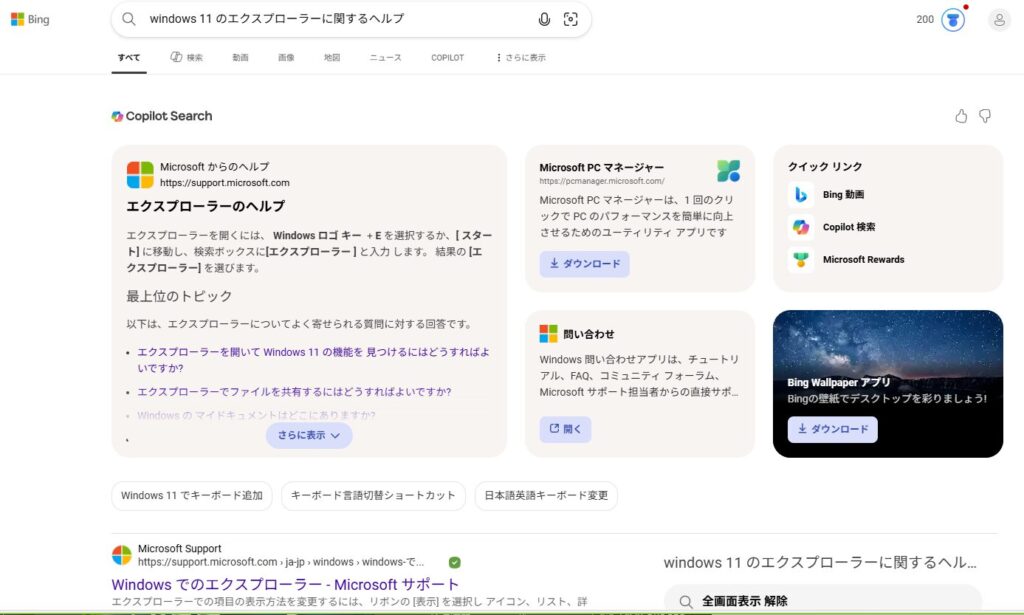Screen dimensions: 1024x615
Task: Open the Bing 動画 quick link icon
Action: tap(799, 195)
